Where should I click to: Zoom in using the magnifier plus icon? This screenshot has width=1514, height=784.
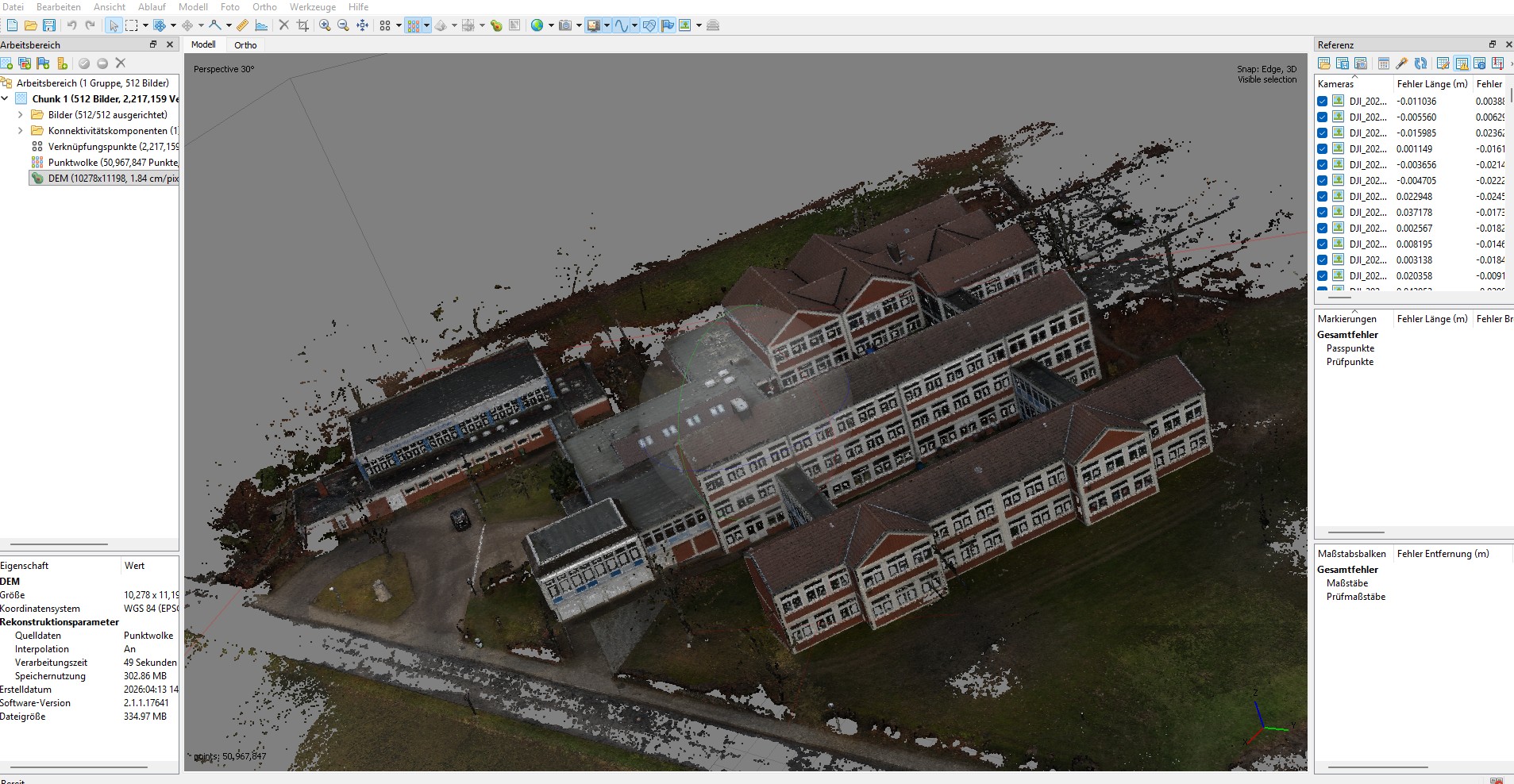(x=325, y=25)
